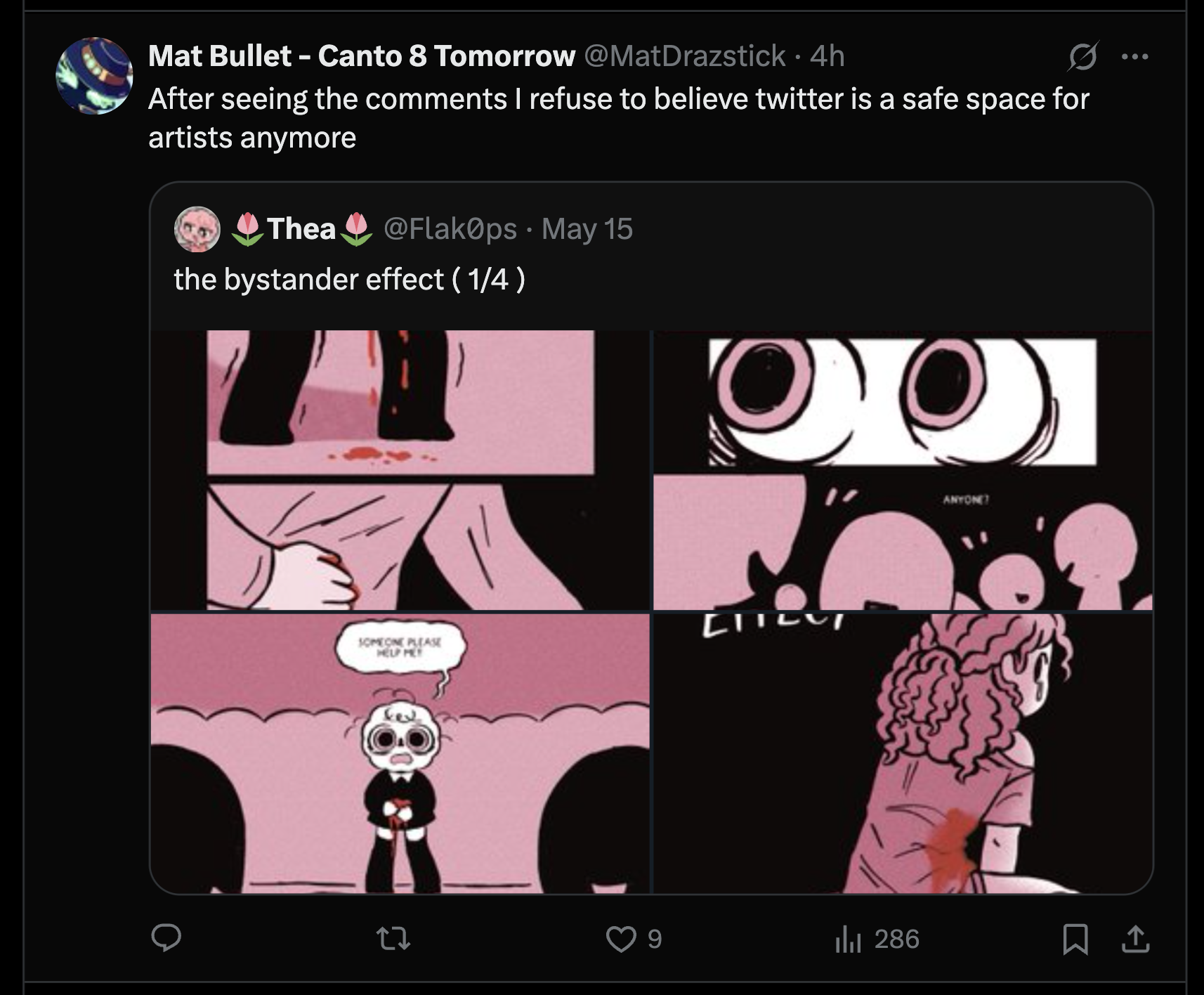Click the @Flak0ps handle in quoted post
The image size is (1204, 995).
click(450, 229)
